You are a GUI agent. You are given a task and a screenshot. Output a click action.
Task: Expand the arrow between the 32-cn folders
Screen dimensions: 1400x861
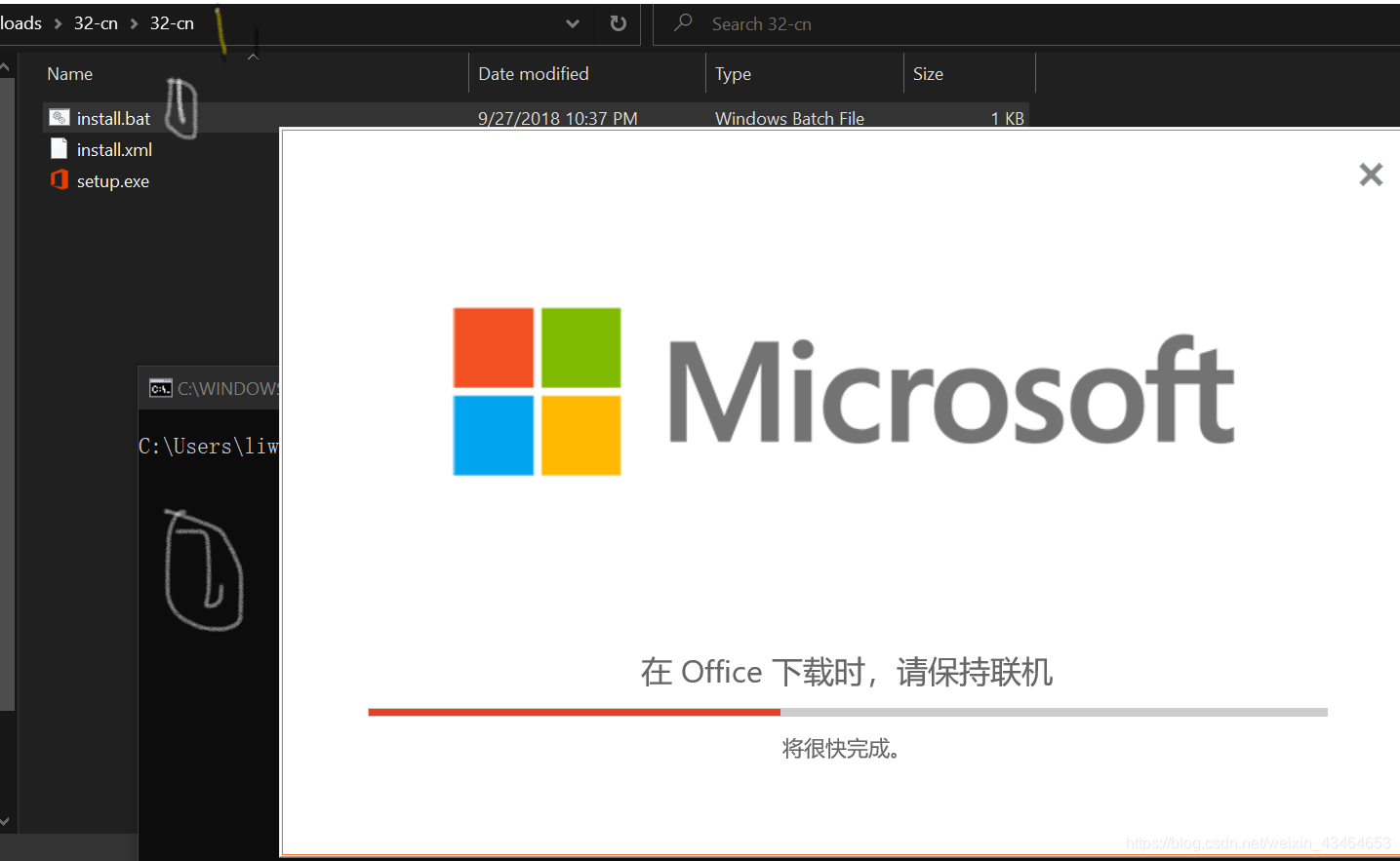[134, 23]
